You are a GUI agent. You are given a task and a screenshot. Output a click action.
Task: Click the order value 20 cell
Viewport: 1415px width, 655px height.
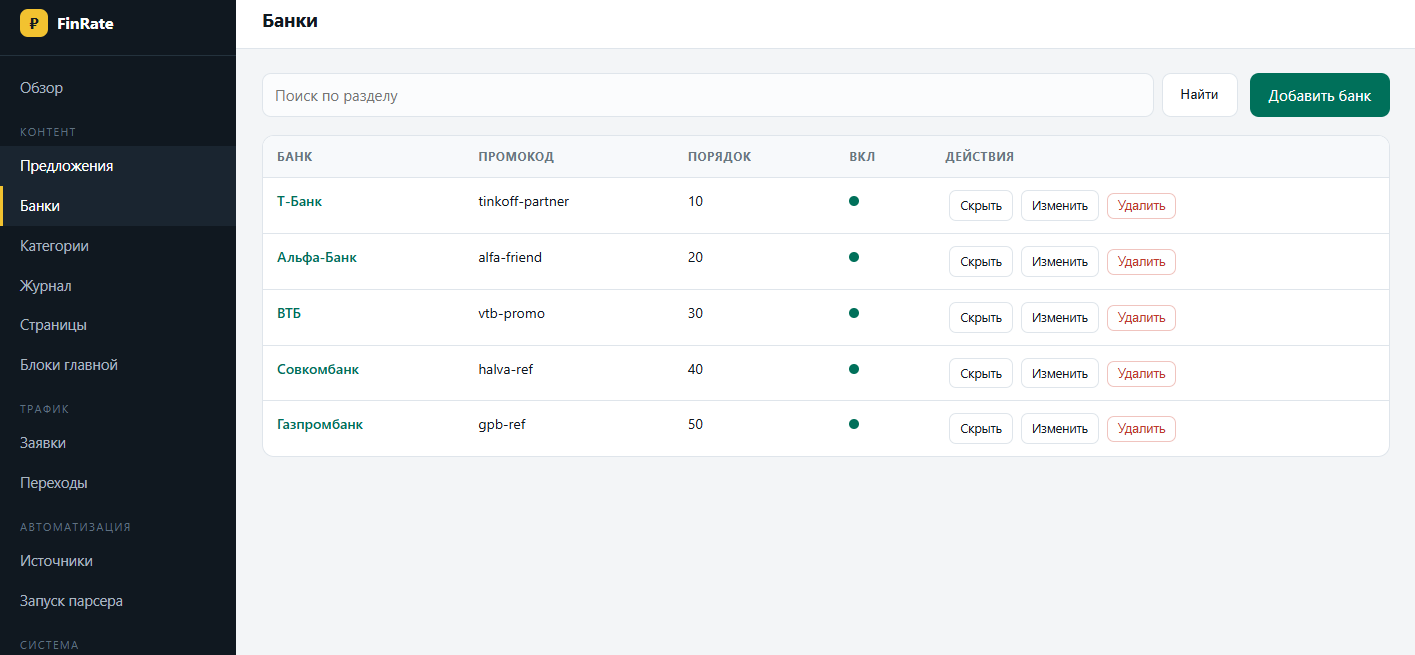pyautogui.click(x=695, y=257)
